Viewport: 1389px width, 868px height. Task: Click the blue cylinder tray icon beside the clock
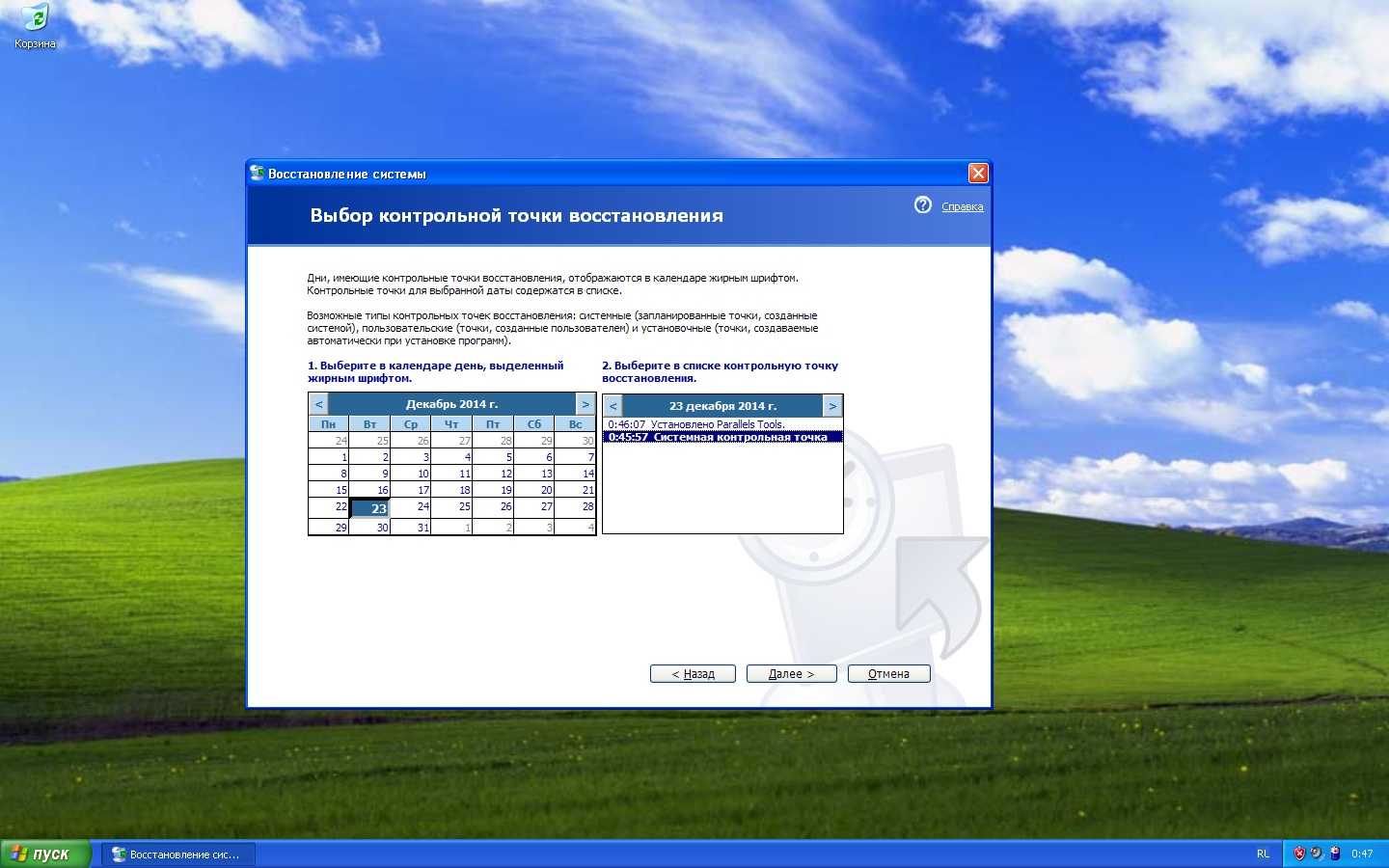pos(1335,854)
